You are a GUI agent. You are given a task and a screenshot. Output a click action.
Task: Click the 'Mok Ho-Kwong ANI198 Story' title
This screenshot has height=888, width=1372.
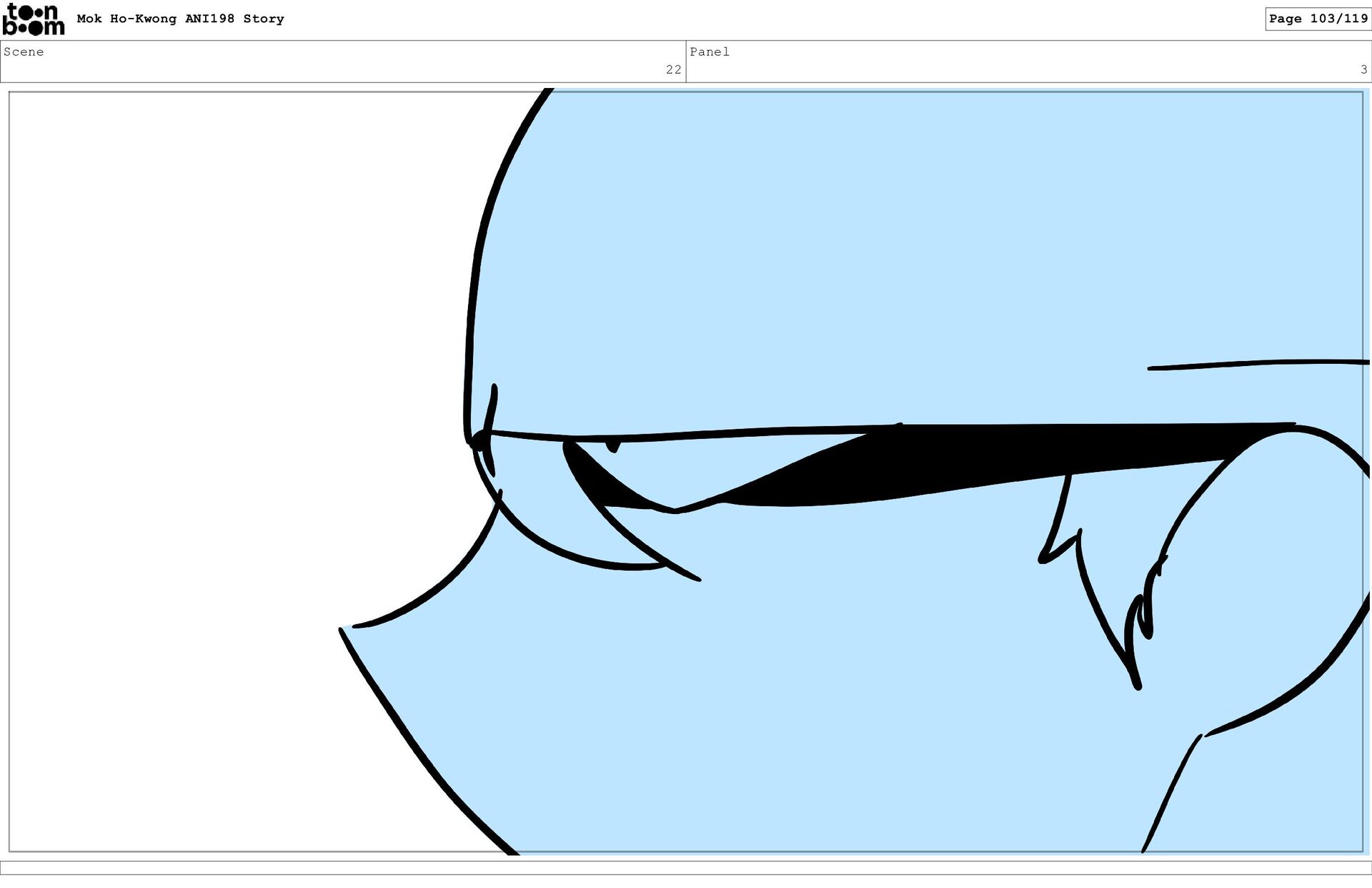[180, 19]
